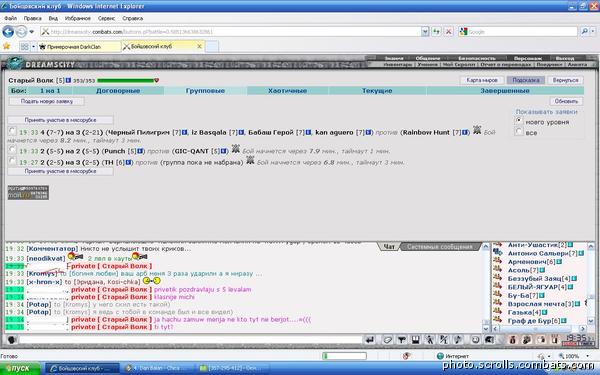The image size is (600, 375).
Task: Click the Обновить button
Action: click(566, 101)
